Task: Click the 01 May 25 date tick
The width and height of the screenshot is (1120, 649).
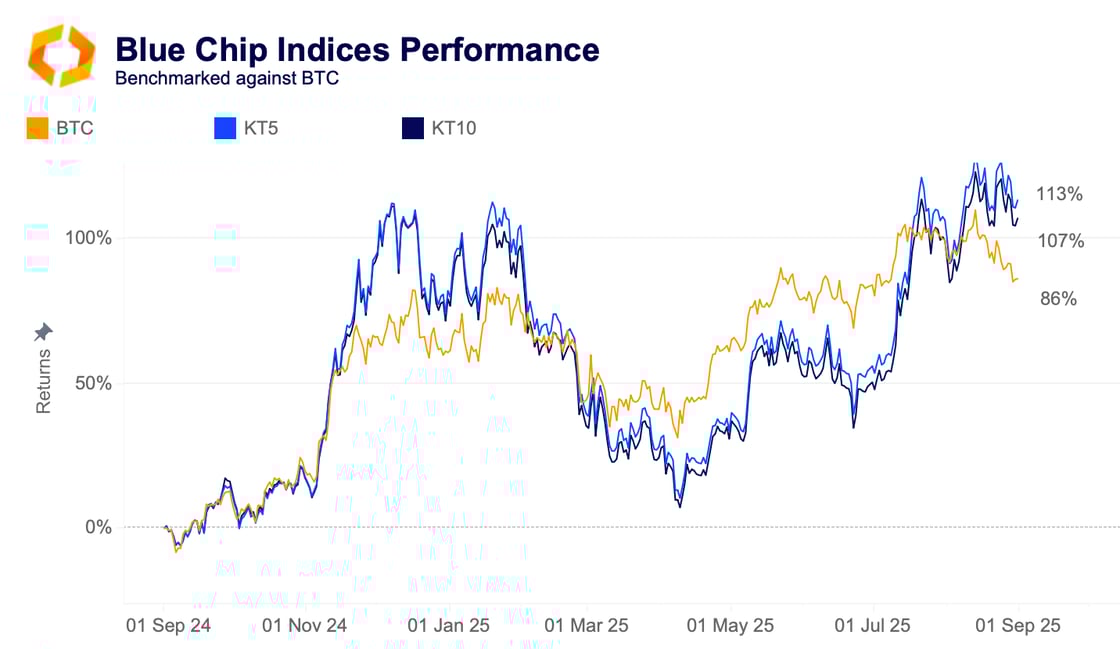Action: [x=732, y=625]
